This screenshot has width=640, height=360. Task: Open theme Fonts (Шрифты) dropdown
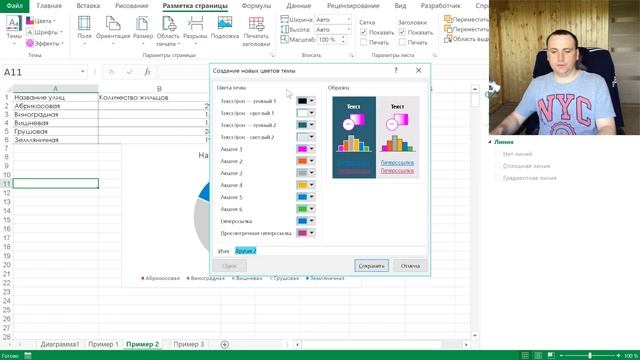point(44,32)
